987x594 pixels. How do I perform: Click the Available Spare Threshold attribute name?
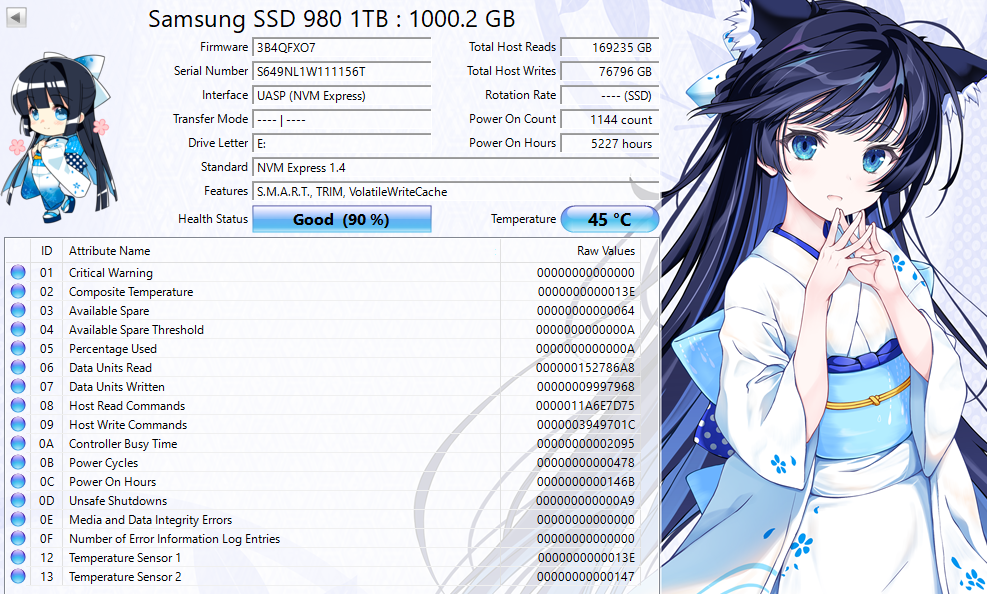pyautogui.click(x=136, y=329)
